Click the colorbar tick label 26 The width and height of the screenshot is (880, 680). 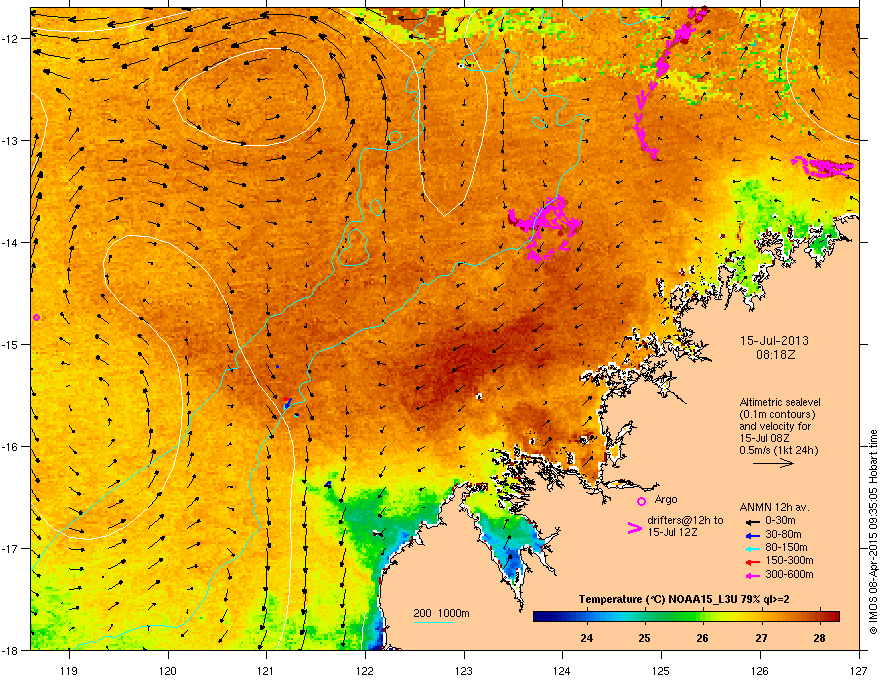click(702, 638)
